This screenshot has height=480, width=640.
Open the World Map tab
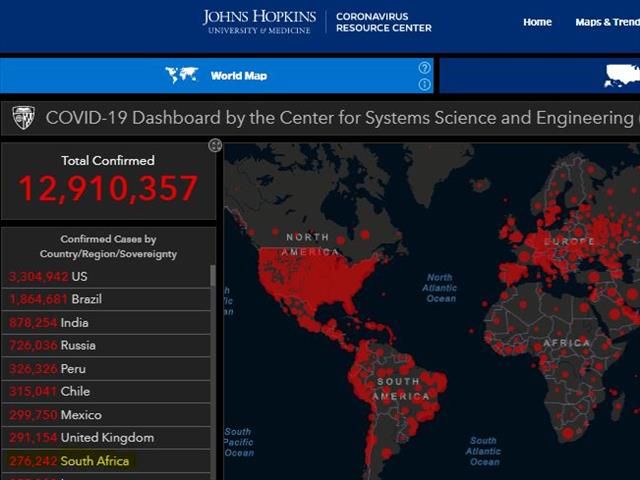coord(216,76)
